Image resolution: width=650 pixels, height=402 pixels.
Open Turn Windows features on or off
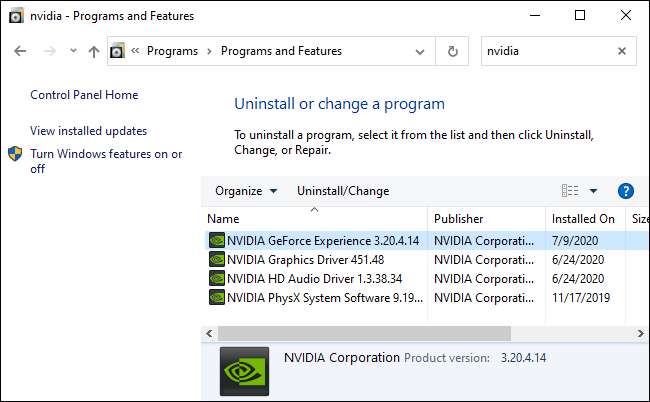tap(106, 161)
